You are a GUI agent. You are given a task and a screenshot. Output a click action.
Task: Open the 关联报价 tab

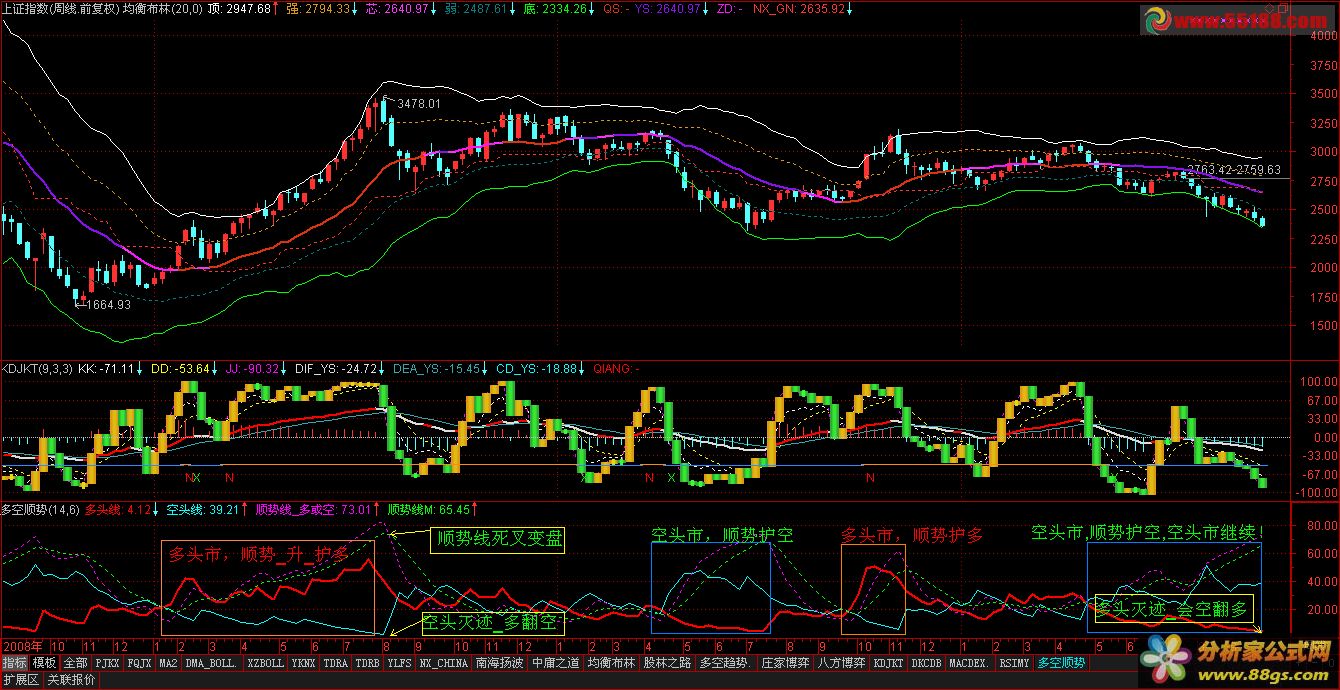[70, 680]
